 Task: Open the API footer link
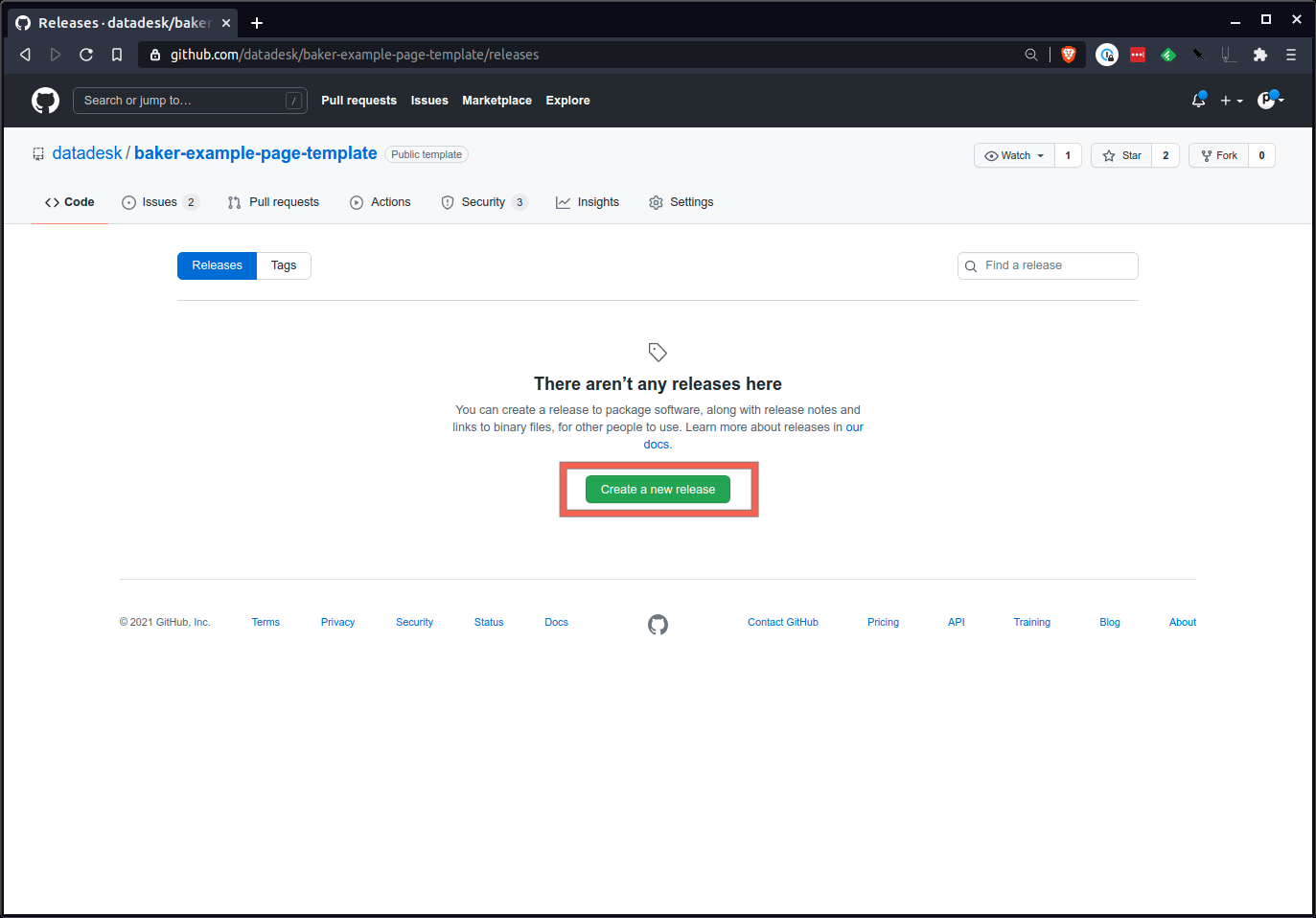[x=956, y=622]
